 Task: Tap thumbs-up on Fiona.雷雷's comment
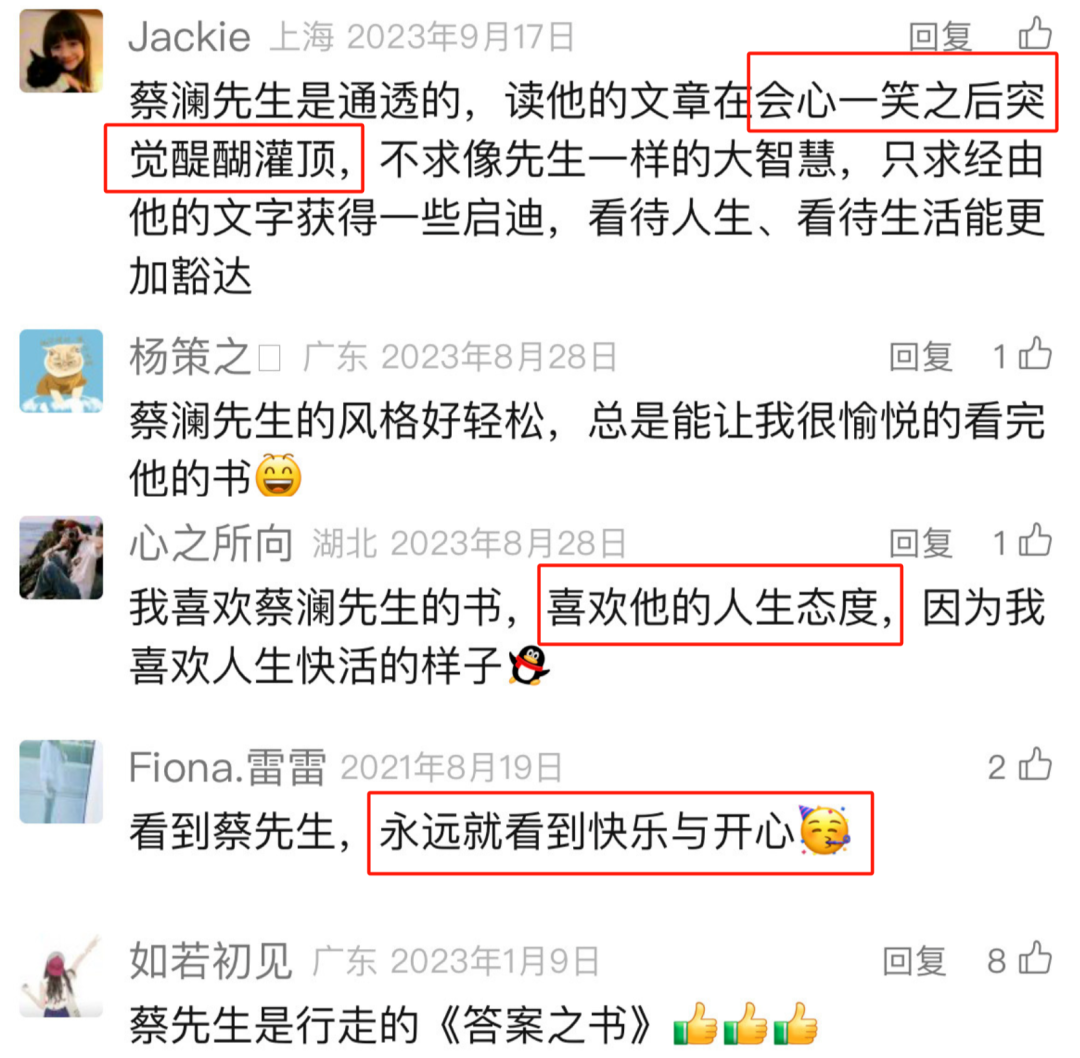(1035, 765)
